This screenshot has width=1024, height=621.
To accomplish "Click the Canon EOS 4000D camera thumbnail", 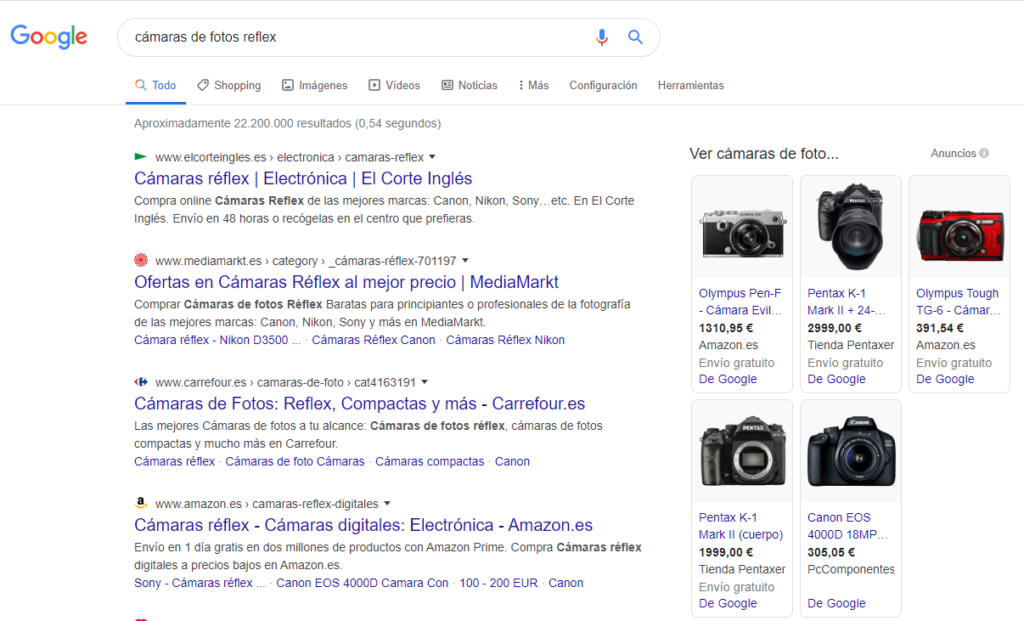I will [850, 452].
